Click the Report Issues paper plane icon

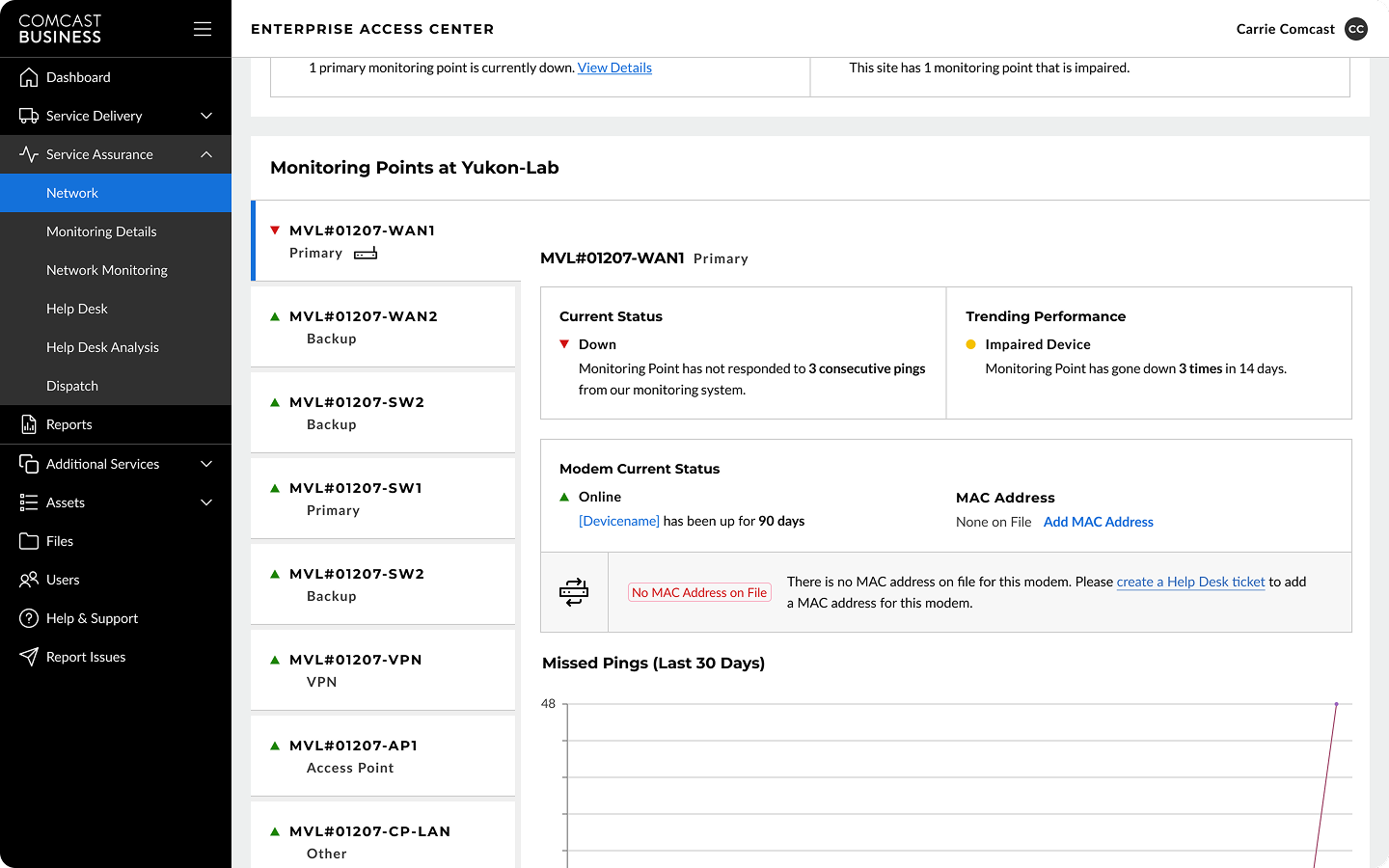tap(29, 657)
